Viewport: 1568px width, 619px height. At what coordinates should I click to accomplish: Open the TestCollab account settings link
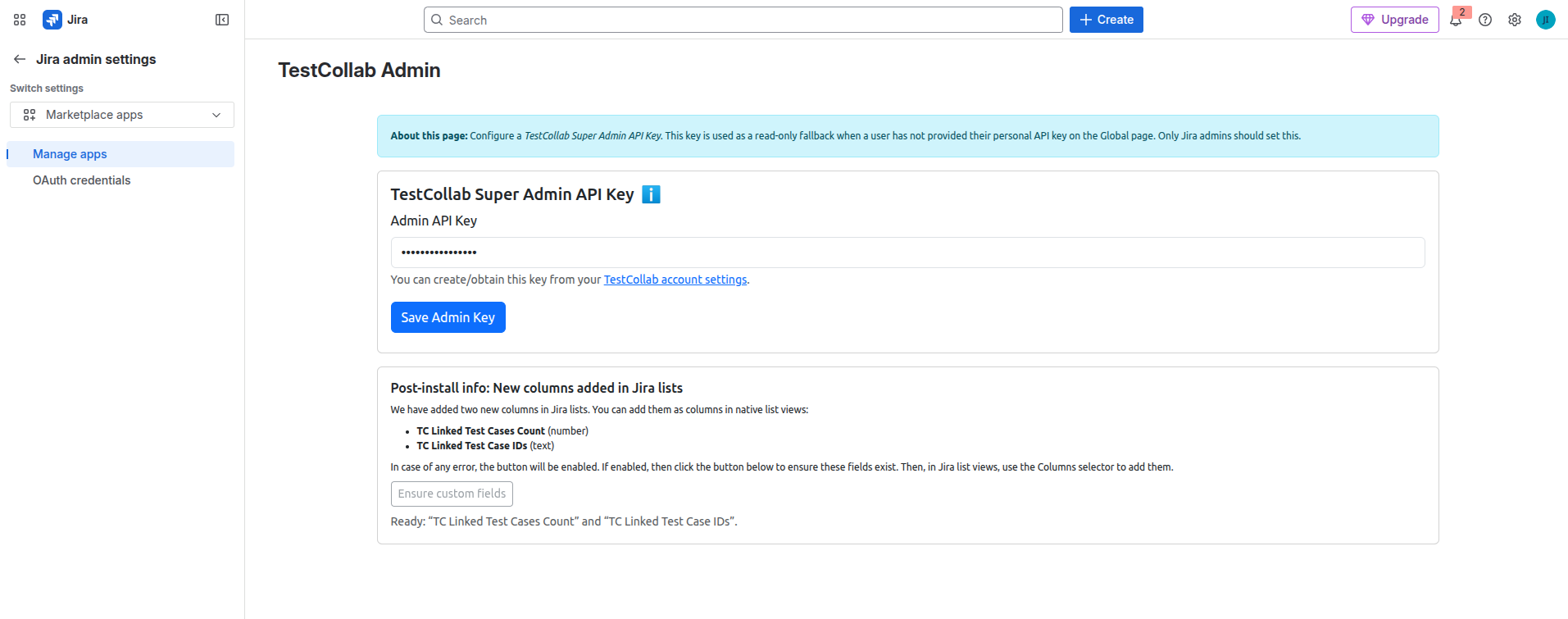[x=675, y=280]
